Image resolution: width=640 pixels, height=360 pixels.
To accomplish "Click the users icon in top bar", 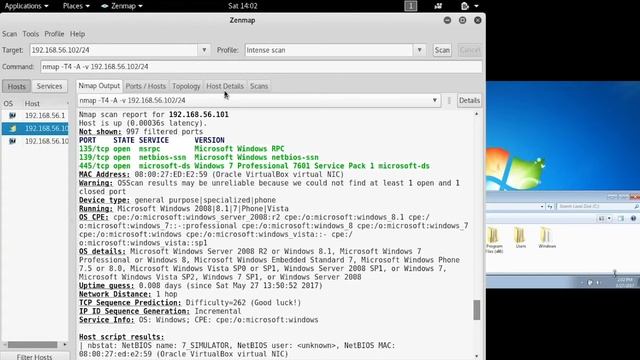I will [438, 6].
